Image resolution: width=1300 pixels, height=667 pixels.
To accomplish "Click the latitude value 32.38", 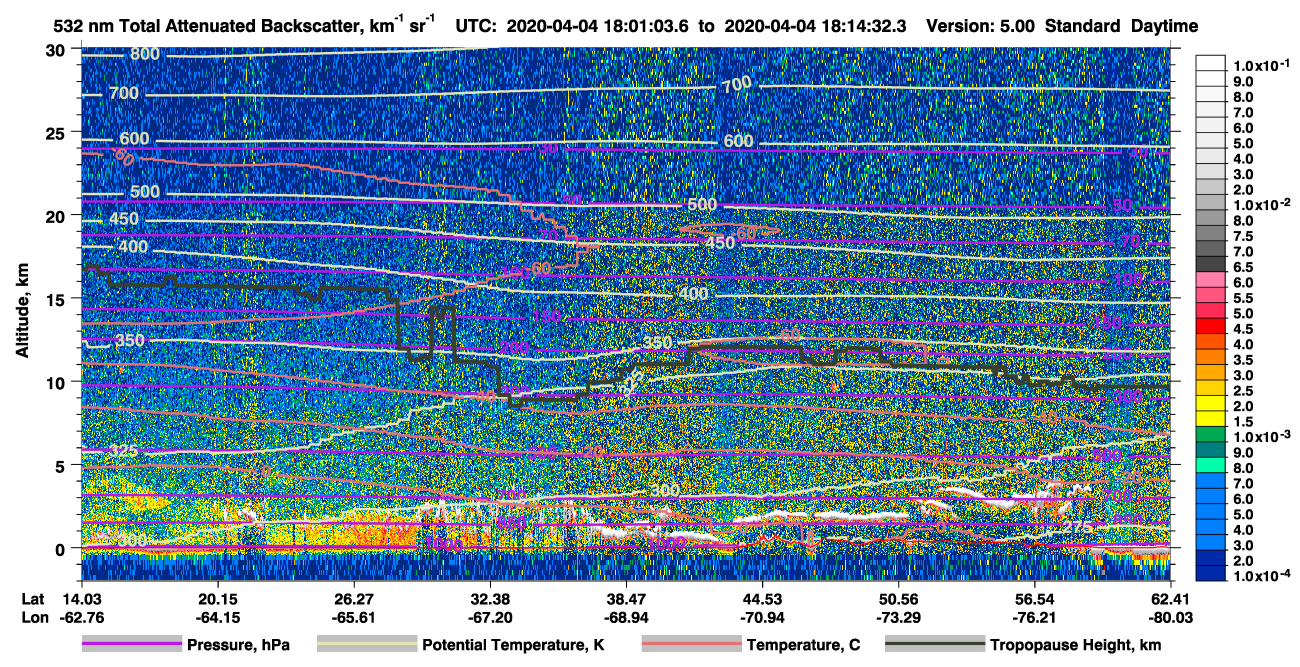I will pos(490,599).
